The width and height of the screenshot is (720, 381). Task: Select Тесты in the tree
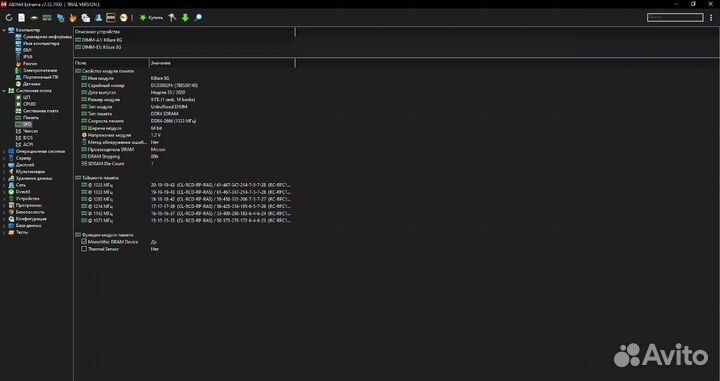(22, 232)
